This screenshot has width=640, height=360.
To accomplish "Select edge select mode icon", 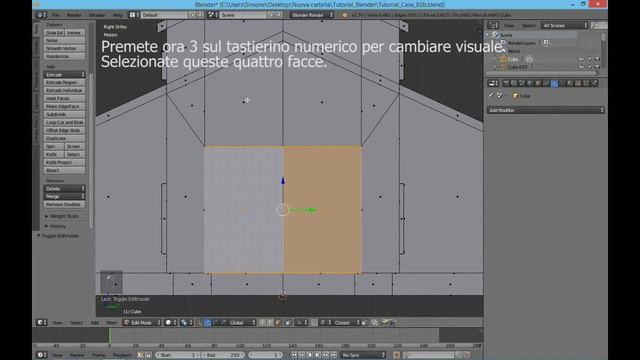I will [x=270, y=322].
